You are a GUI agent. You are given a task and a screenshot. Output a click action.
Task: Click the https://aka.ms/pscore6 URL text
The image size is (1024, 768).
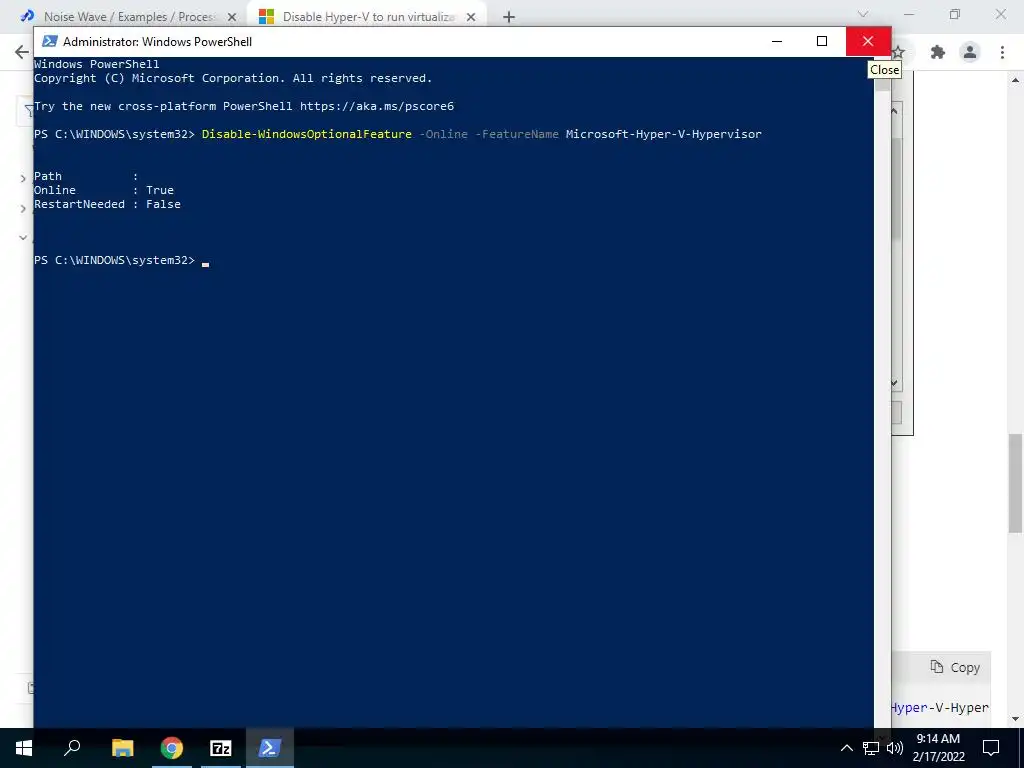click(377, 106)
